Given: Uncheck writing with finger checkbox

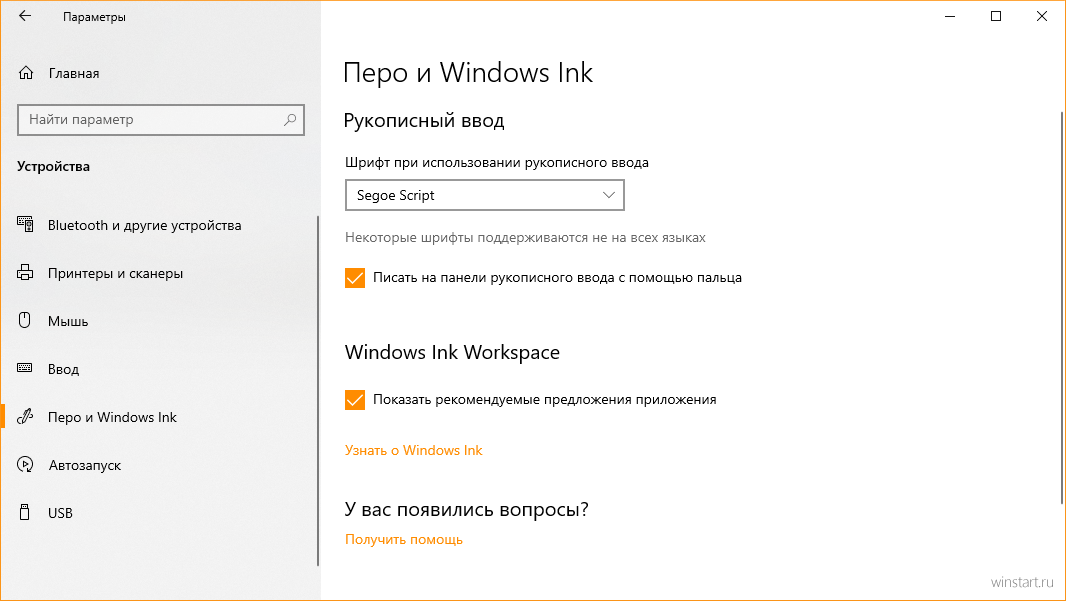Looking at the screenshot, I should tap(355, 277).
